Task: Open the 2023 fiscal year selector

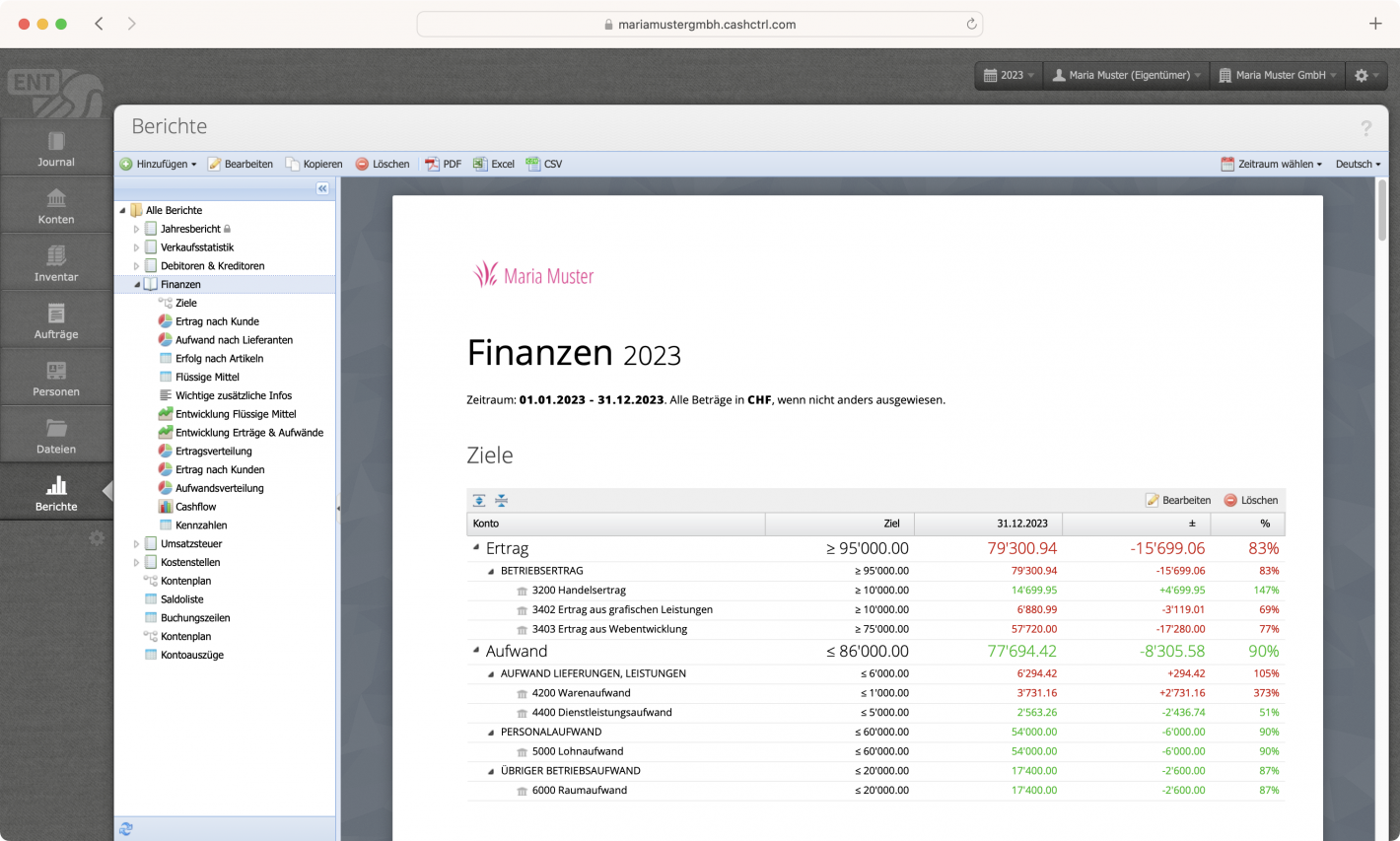Action: [x=1008, y=75]
